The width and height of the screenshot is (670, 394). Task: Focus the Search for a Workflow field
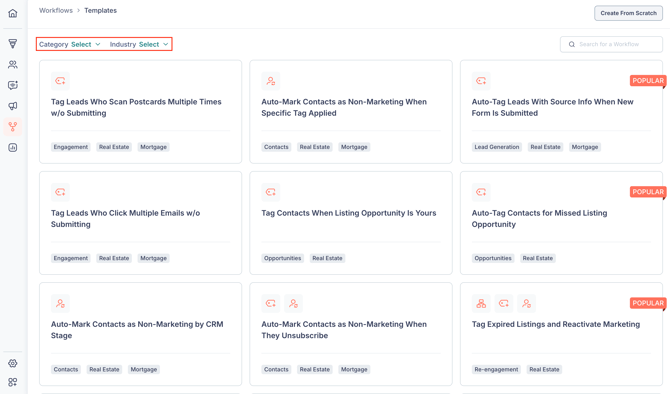[x=611, y=44]
